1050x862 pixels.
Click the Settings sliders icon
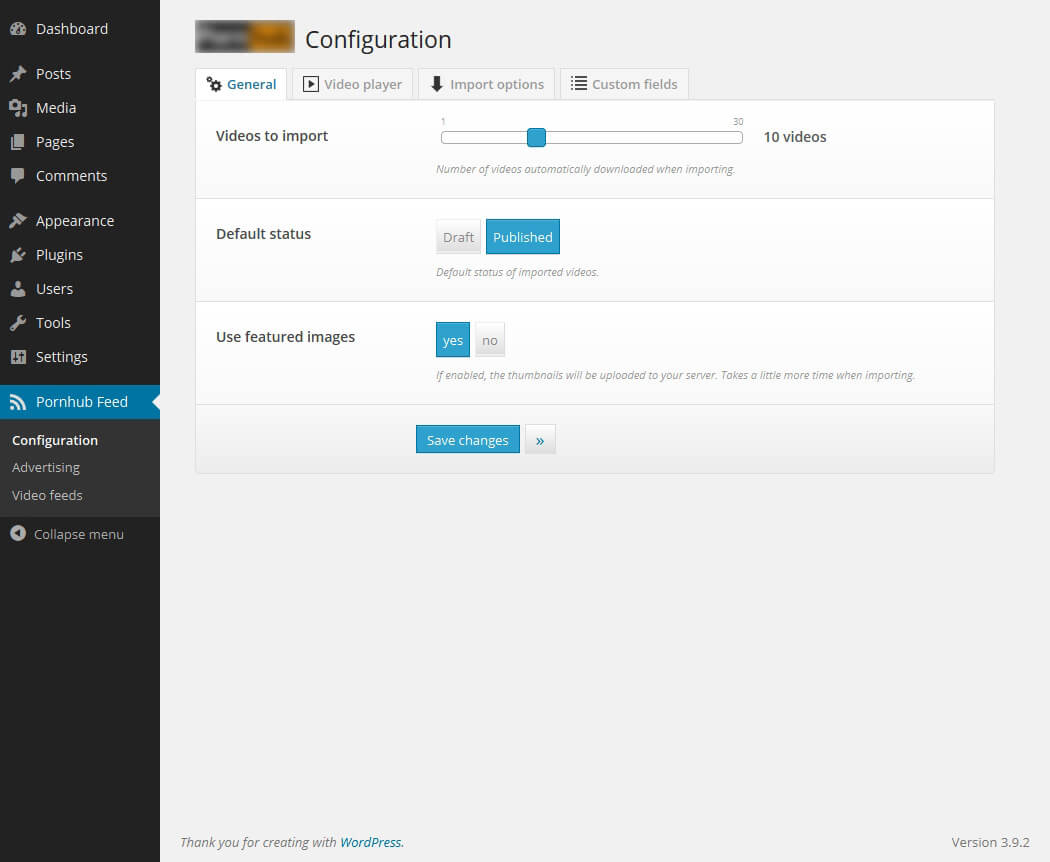click(18, 357)
